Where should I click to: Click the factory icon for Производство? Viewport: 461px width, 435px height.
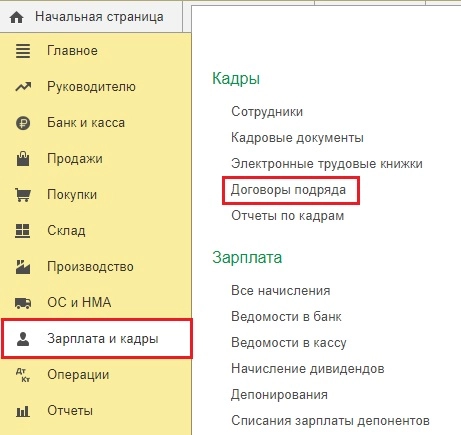[23, 267]
